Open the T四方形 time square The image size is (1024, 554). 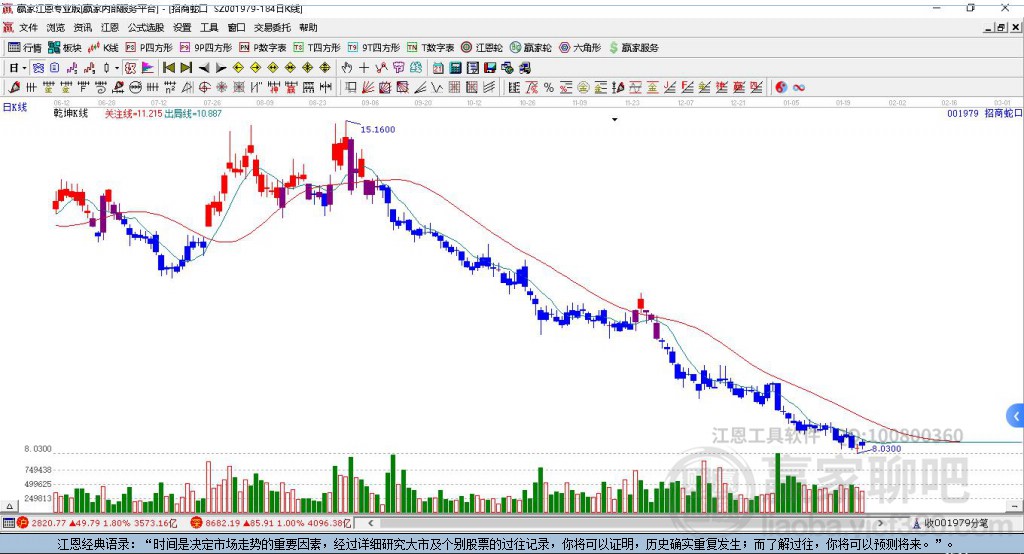(317, 48)
